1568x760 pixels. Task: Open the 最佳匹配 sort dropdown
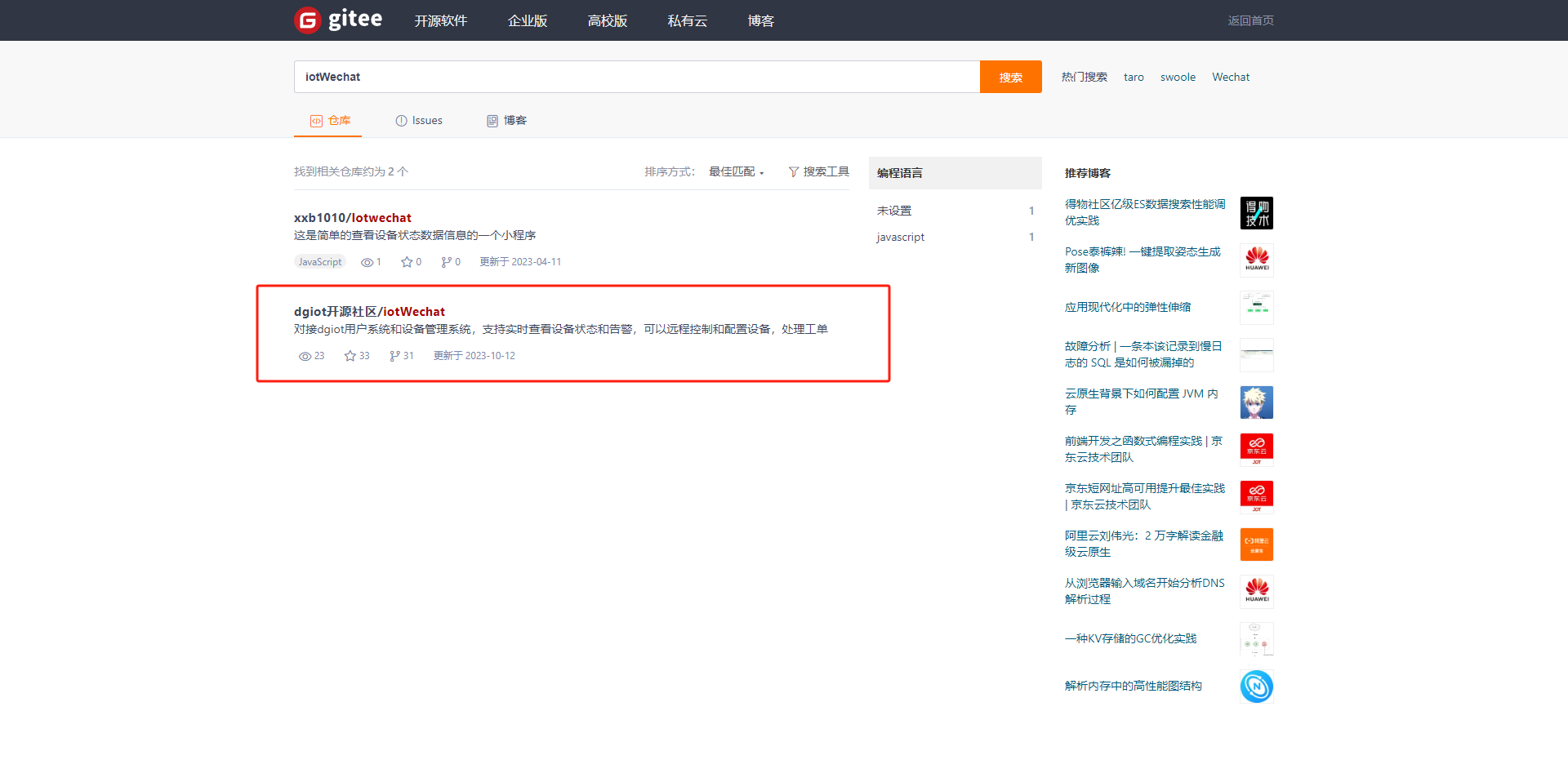(x=736, y=171)
